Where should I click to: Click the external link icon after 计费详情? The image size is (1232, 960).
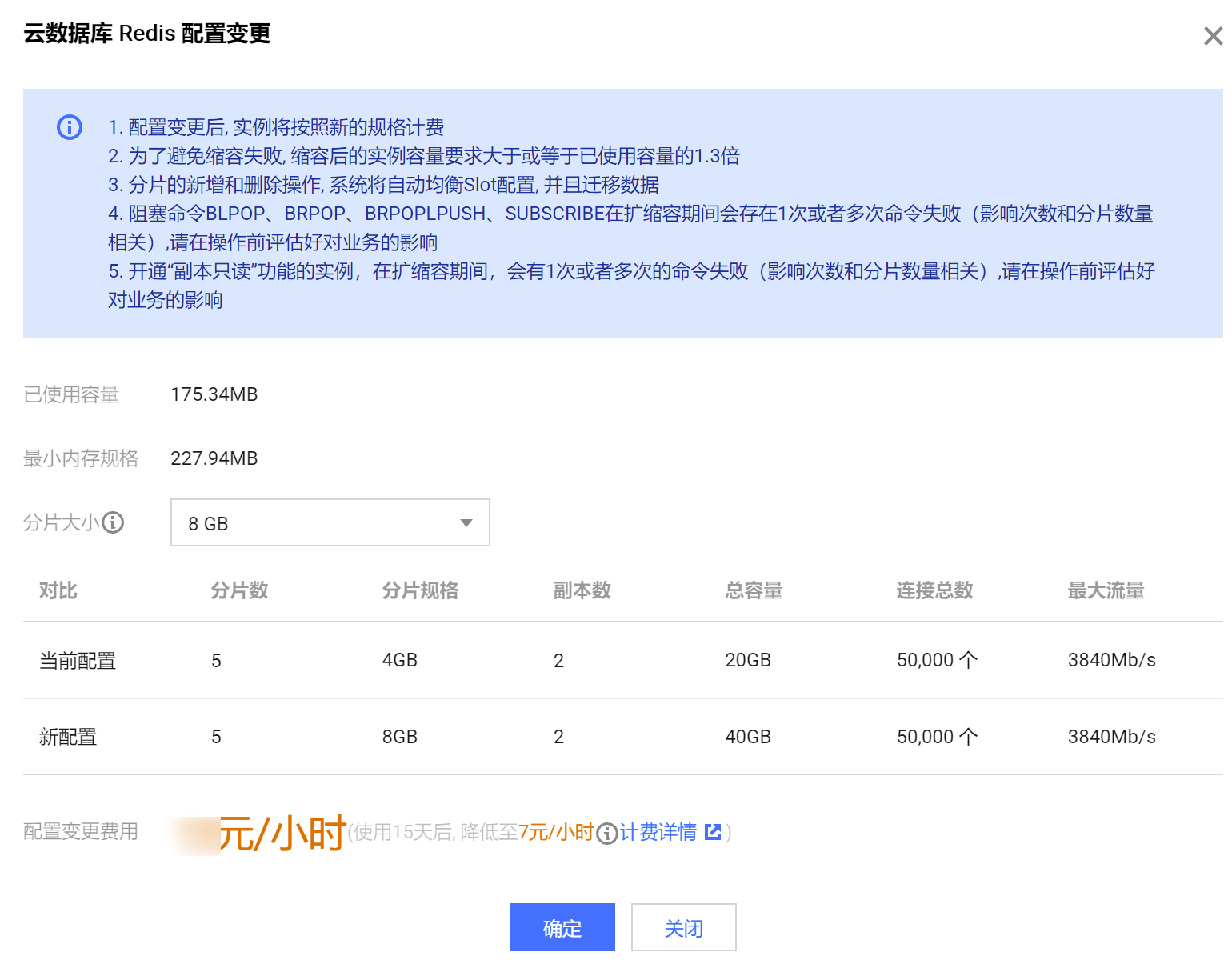pos(713,832)
